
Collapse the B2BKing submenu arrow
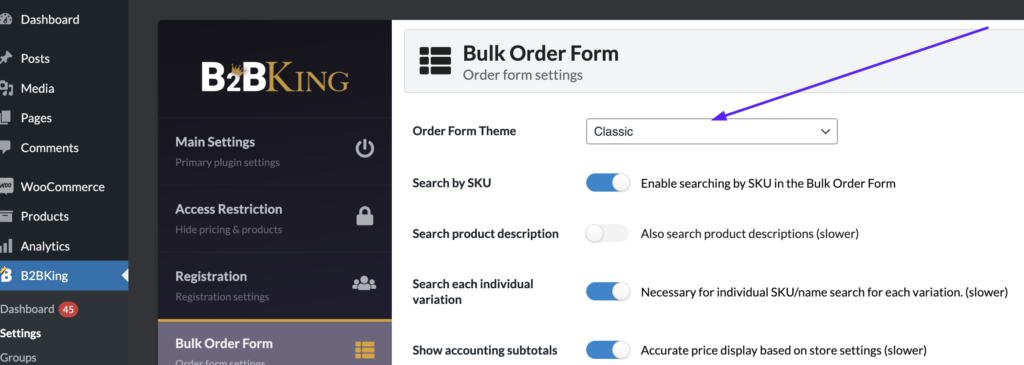point(125,276)
